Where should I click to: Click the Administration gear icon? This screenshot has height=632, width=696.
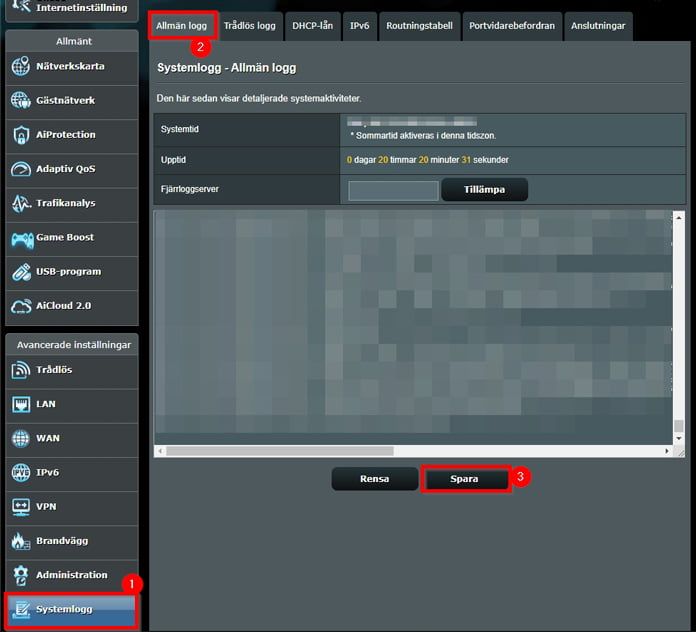point(20,575)
